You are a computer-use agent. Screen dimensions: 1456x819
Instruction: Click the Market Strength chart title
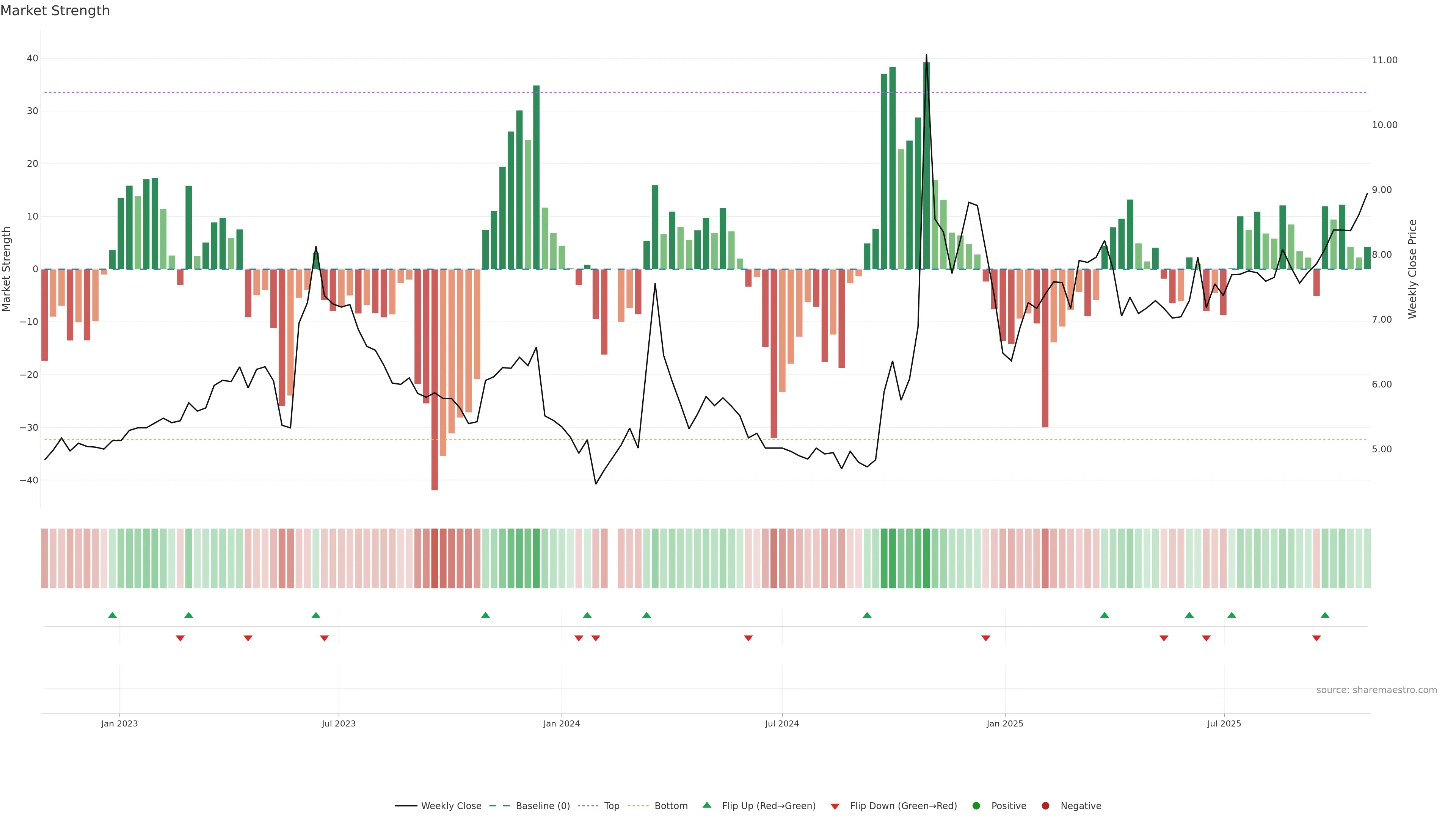(55, 11)
